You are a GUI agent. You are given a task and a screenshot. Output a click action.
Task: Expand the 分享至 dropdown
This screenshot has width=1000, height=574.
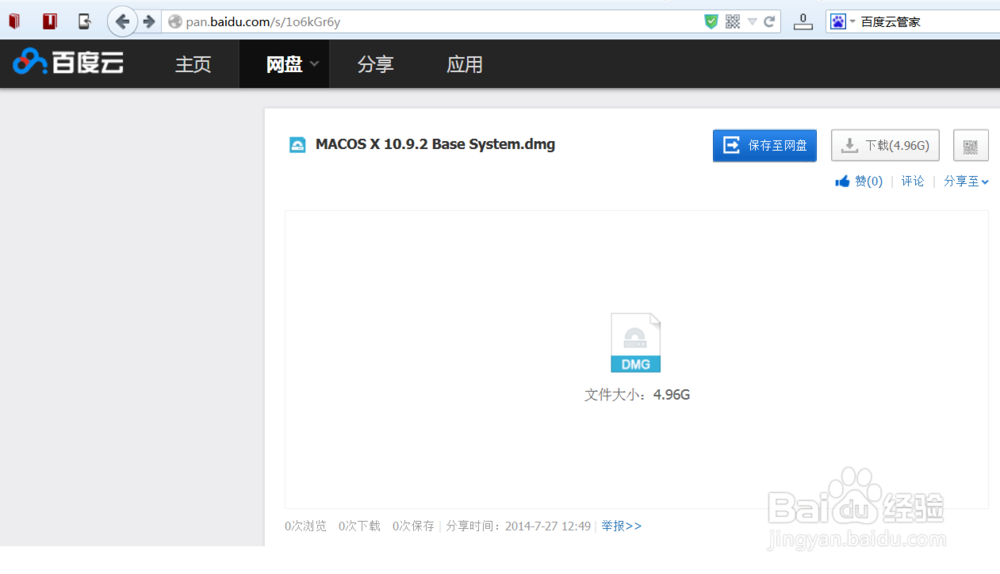(x=966, y=181)
